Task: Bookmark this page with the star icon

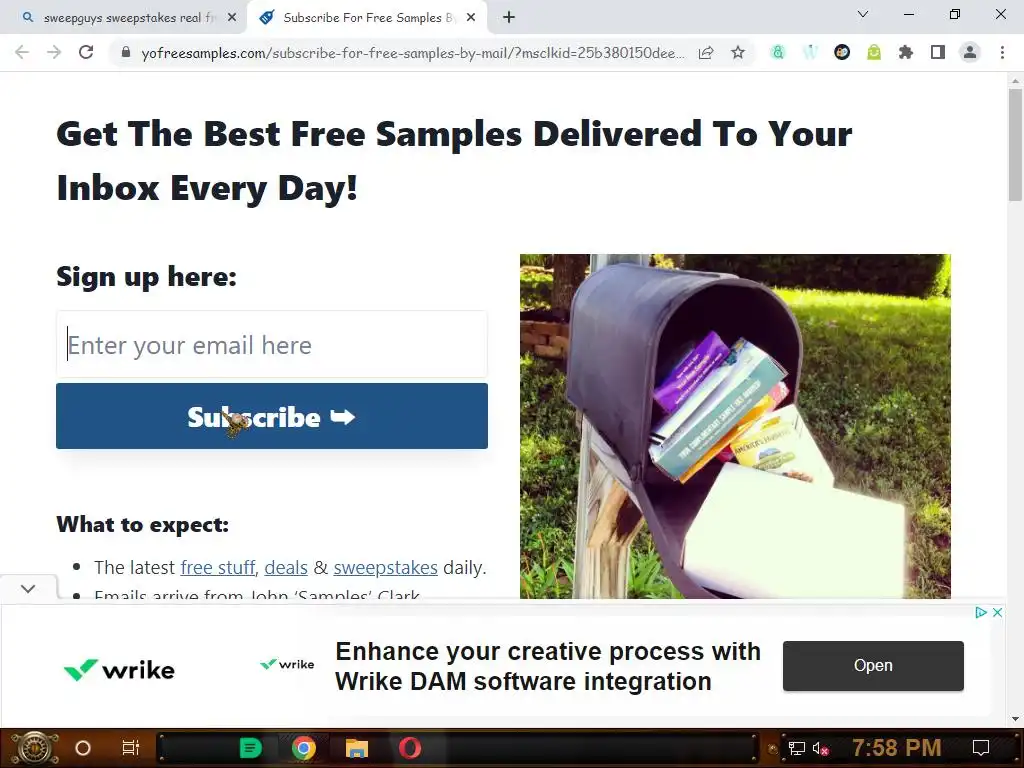Action: [x=738, y=52]
